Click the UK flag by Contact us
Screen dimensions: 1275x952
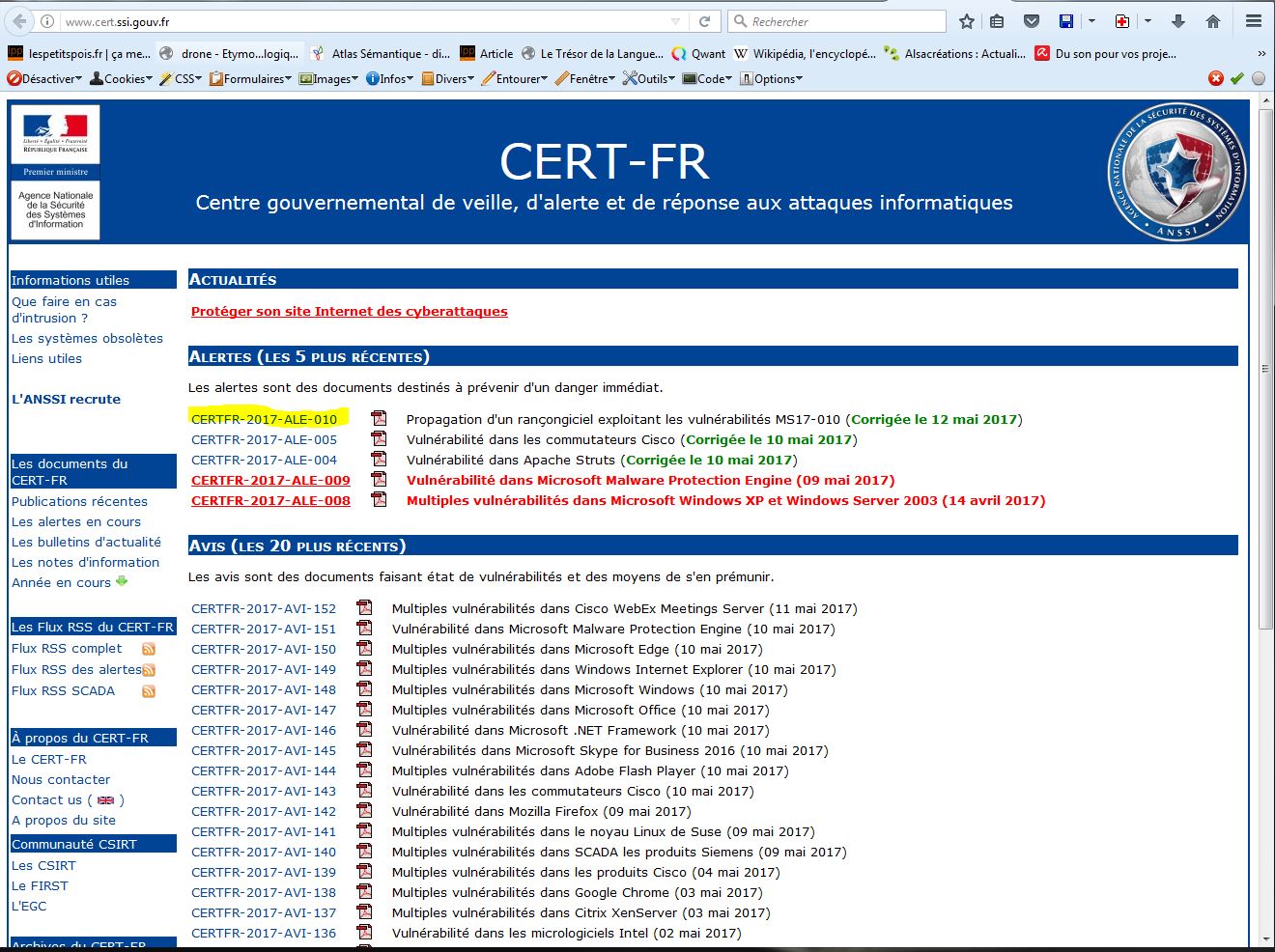point(105,800)
